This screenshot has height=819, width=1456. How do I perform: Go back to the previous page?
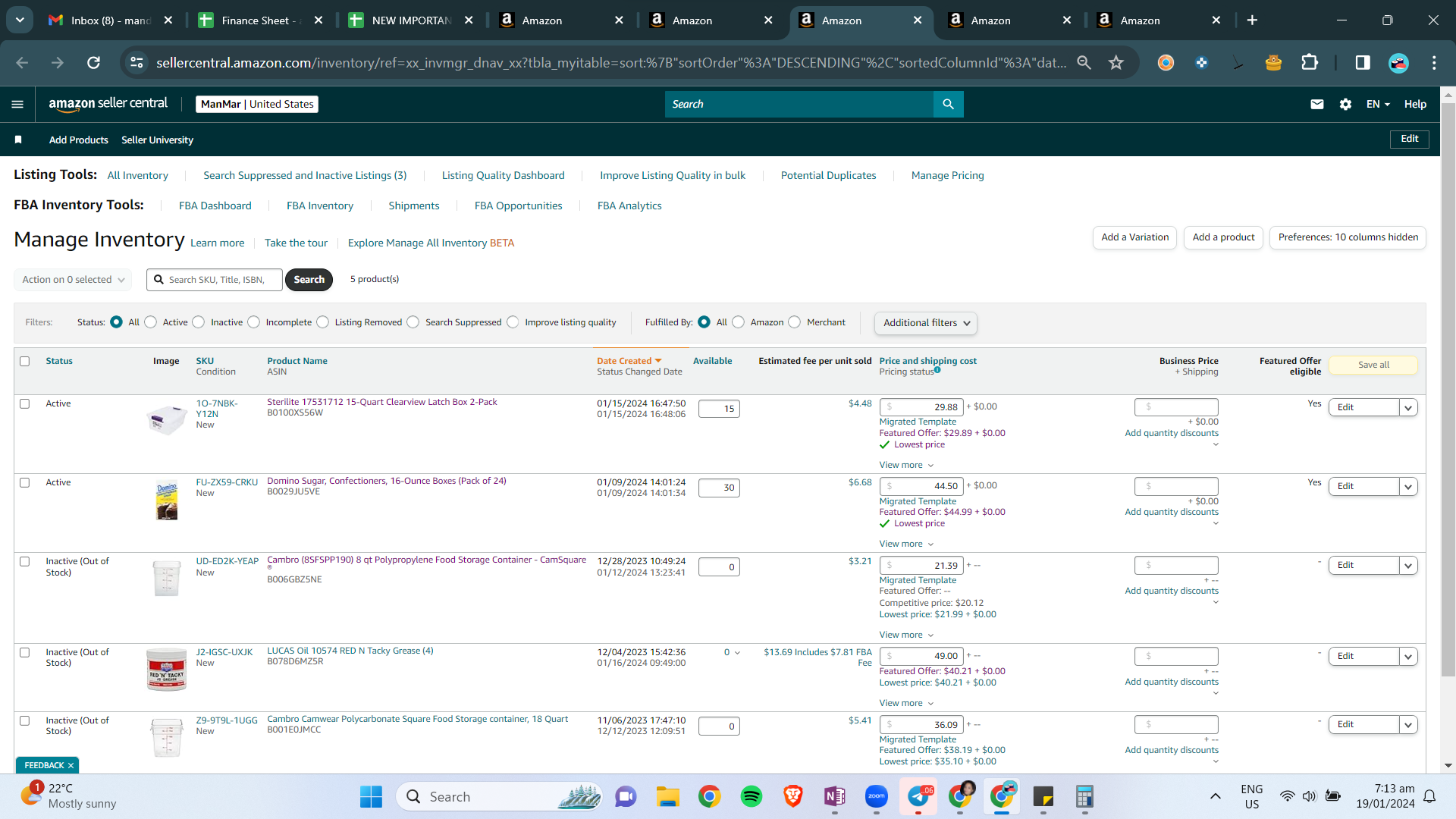pos(22,62)
